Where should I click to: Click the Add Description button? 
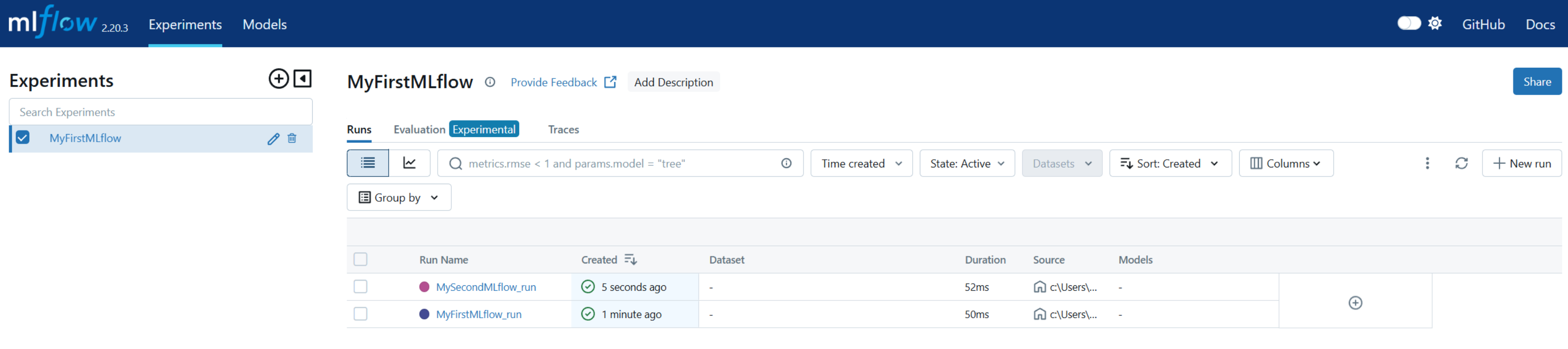pyautogui.click(x=673, y=82)
